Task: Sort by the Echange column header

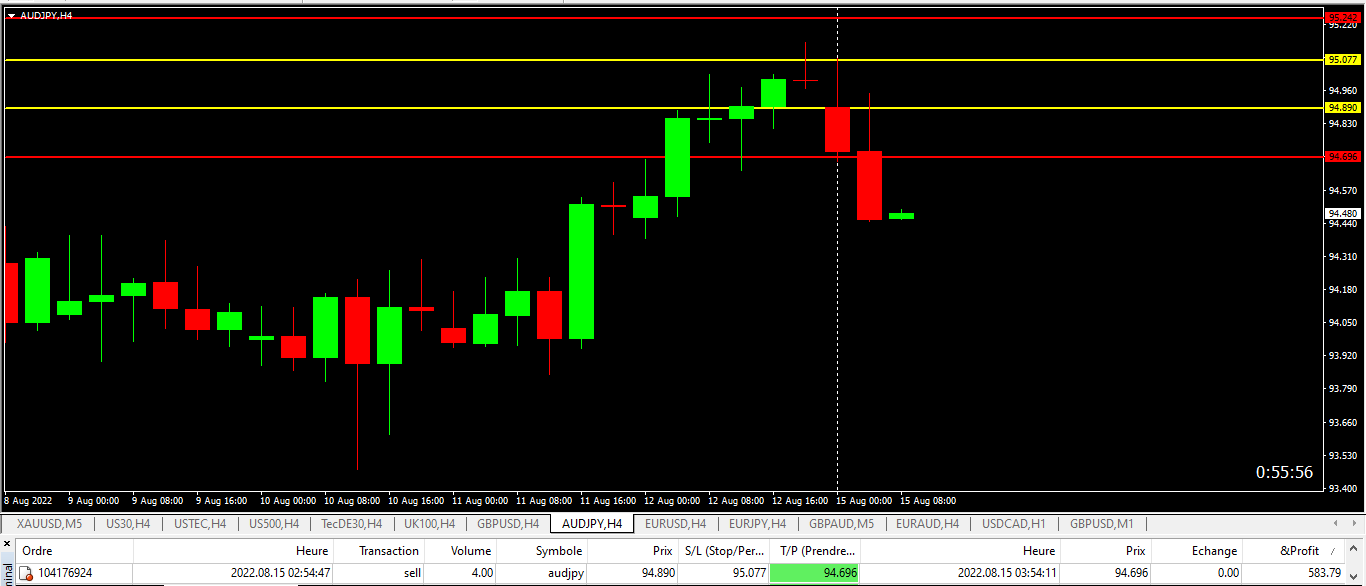Action: coord(1196,551)
